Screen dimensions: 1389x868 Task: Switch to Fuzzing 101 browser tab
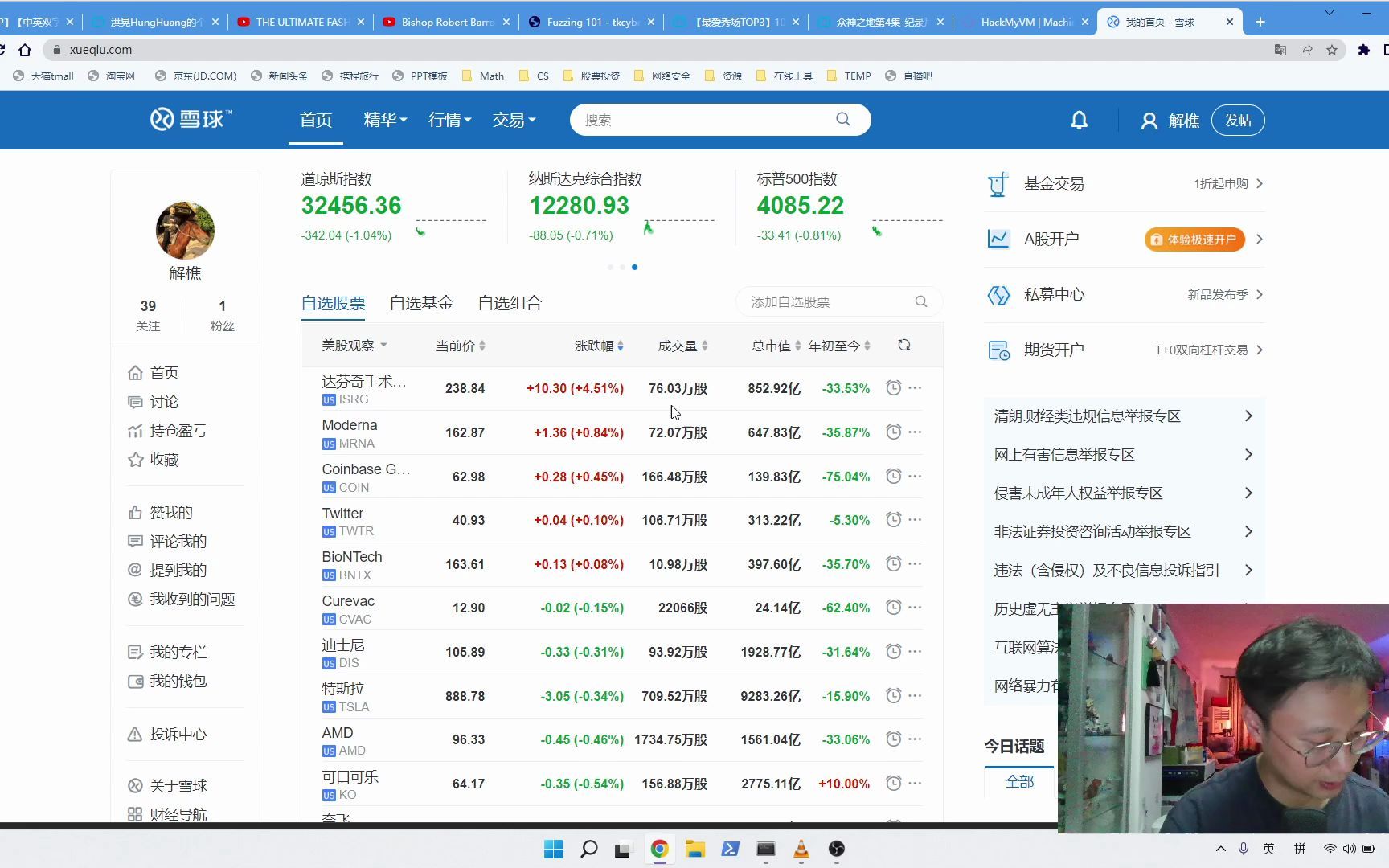pyautogui.click(x=591, y=22)
